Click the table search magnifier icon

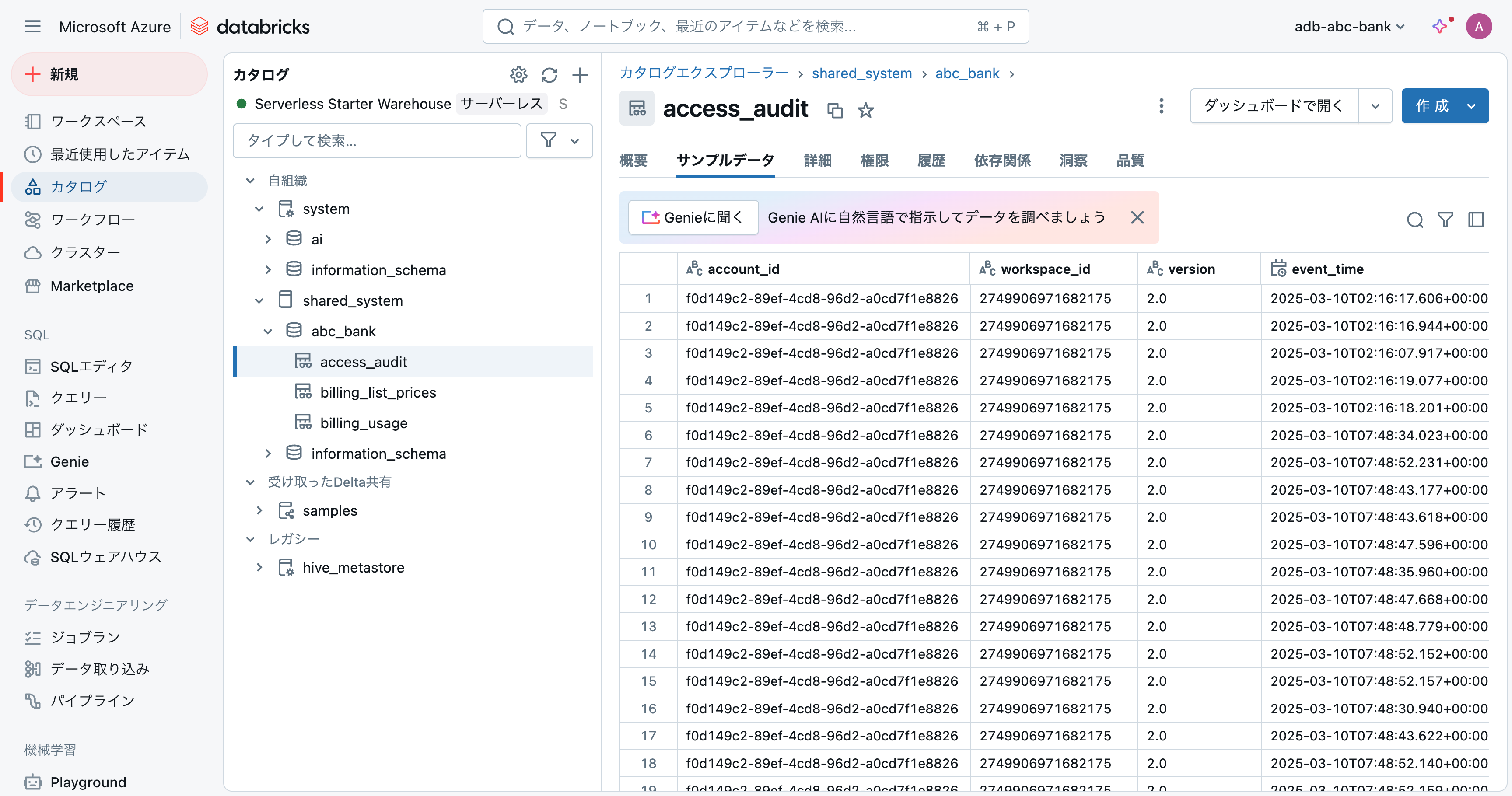(x=1414, y=220)
